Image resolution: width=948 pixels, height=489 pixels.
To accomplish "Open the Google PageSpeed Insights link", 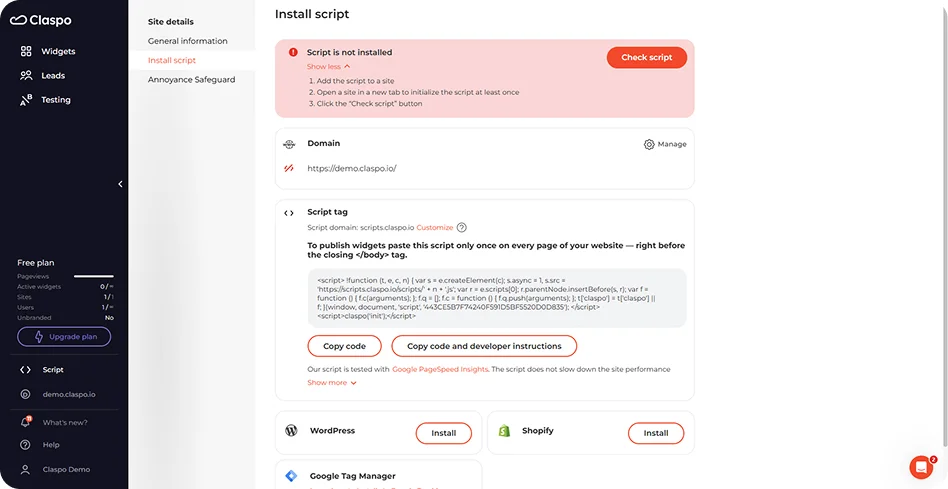I will [440, 369].
